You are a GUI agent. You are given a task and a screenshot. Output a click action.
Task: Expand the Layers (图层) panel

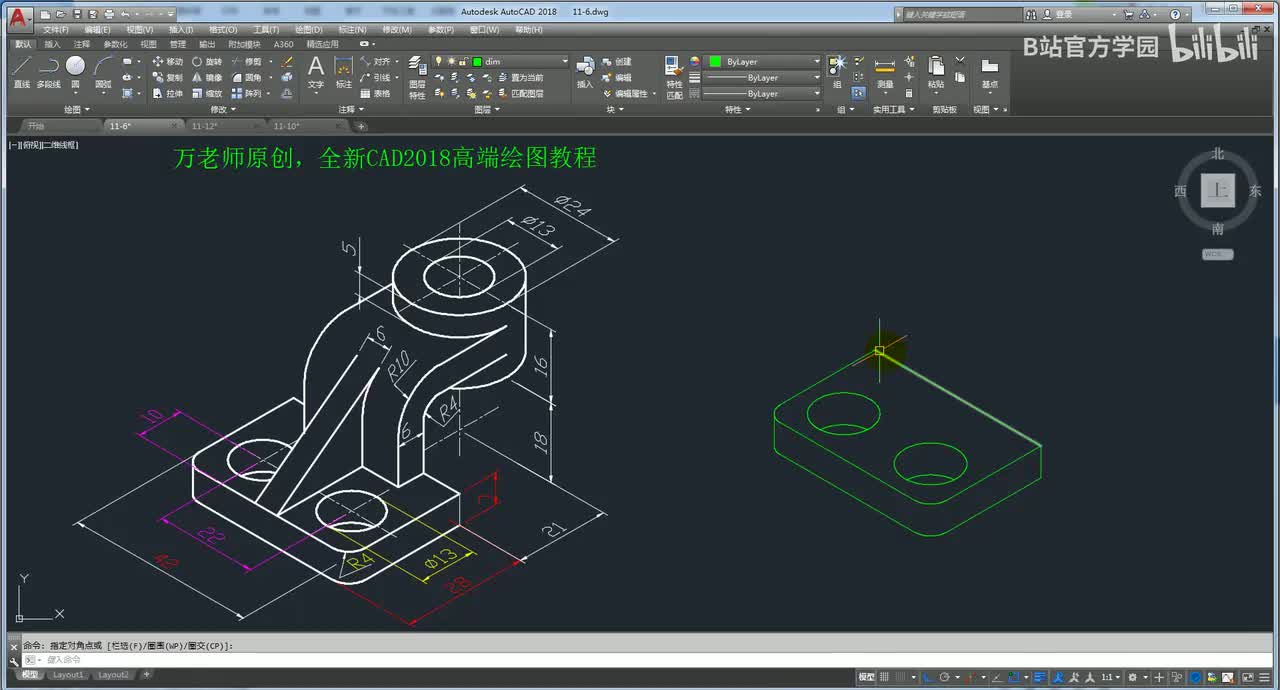click(x=486, y=109)
